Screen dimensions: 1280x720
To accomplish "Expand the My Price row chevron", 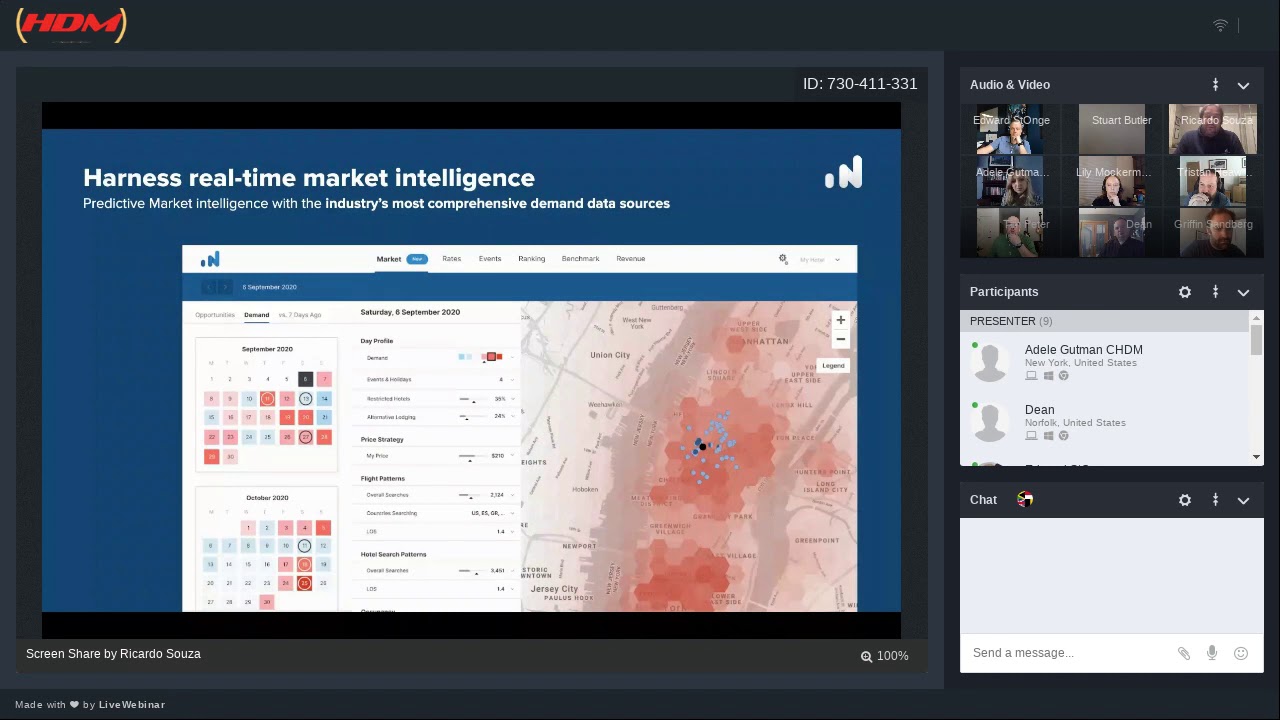I will (x=514, y=456).
